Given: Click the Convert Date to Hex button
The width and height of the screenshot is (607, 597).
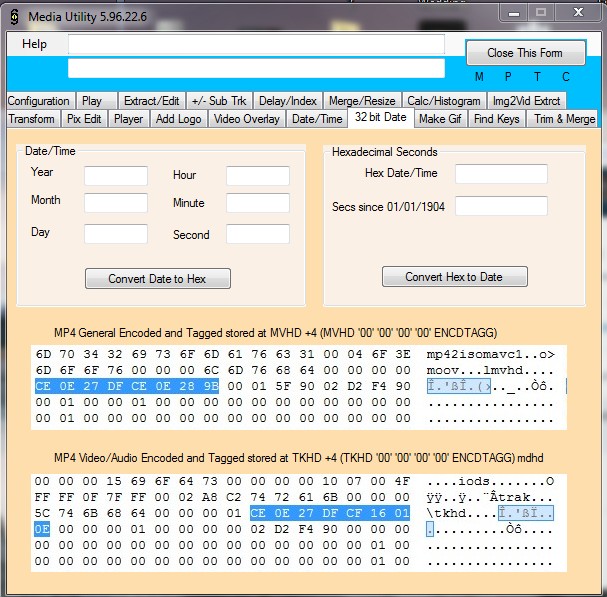Looking at the screenshot, I should click(158, 279).
